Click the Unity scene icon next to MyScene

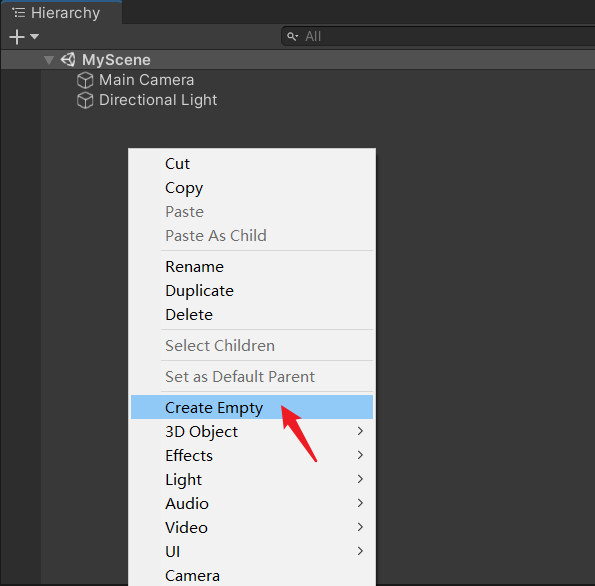click(x=68, y=60)
